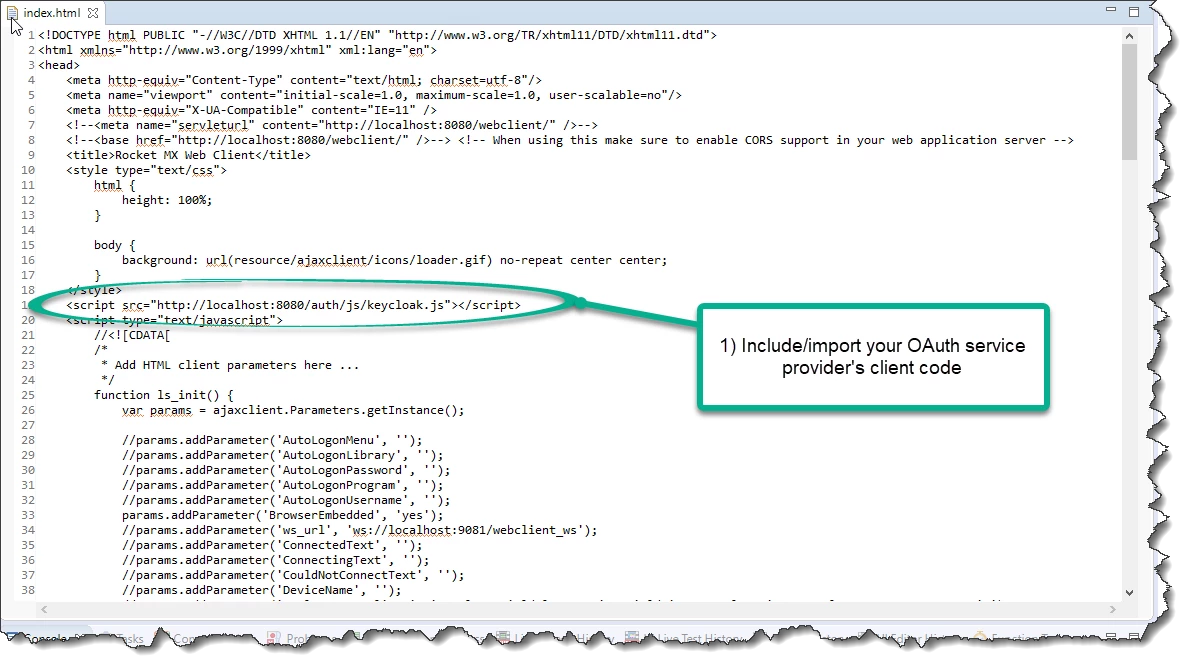The height and width of the screenshot is (672, 1194).
Task: Click the "background: url(resource/ajaxclient" line
Action: tap(394, 261)
